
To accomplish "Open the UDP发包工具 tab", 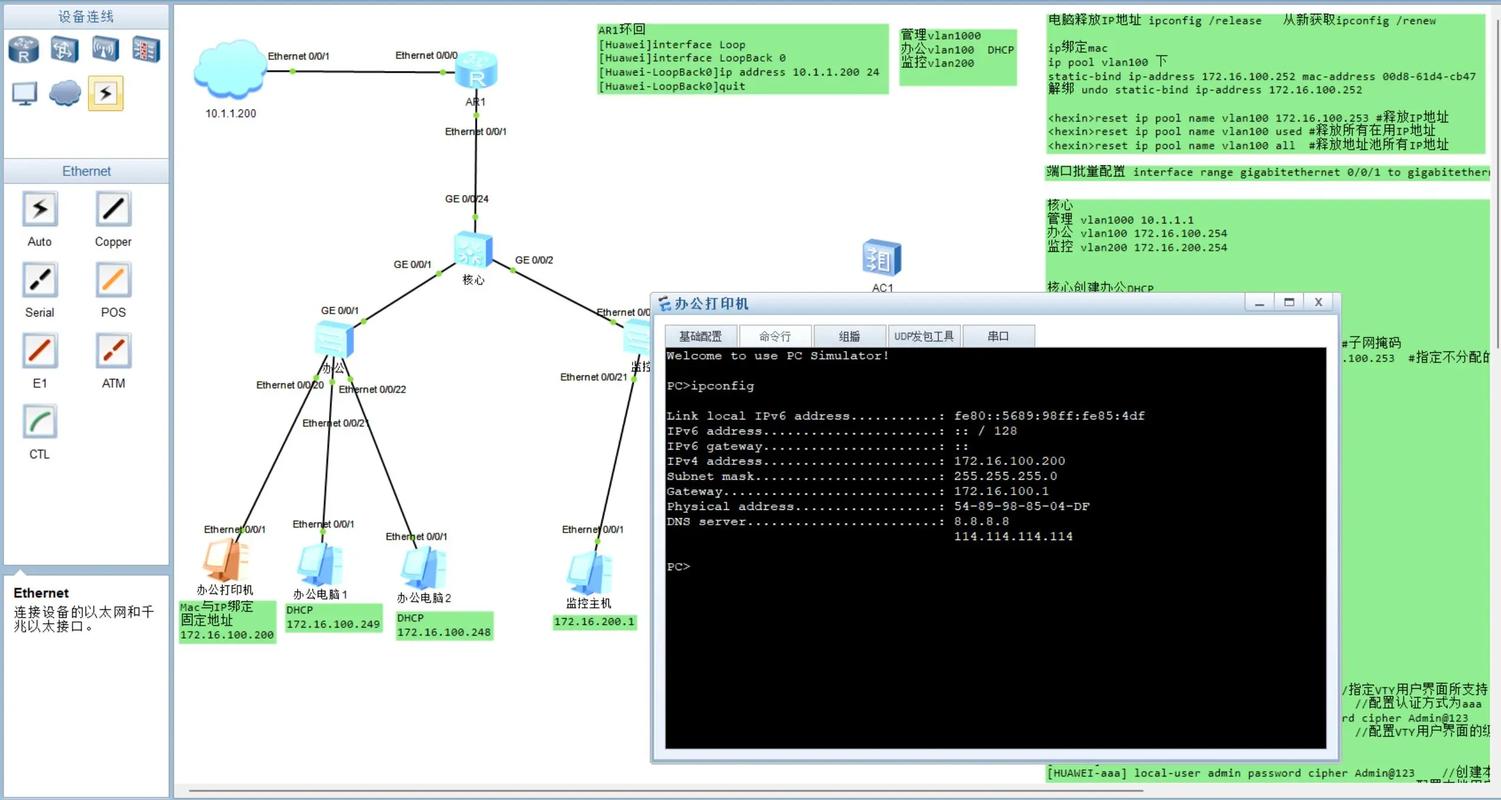I will [924, 337].
